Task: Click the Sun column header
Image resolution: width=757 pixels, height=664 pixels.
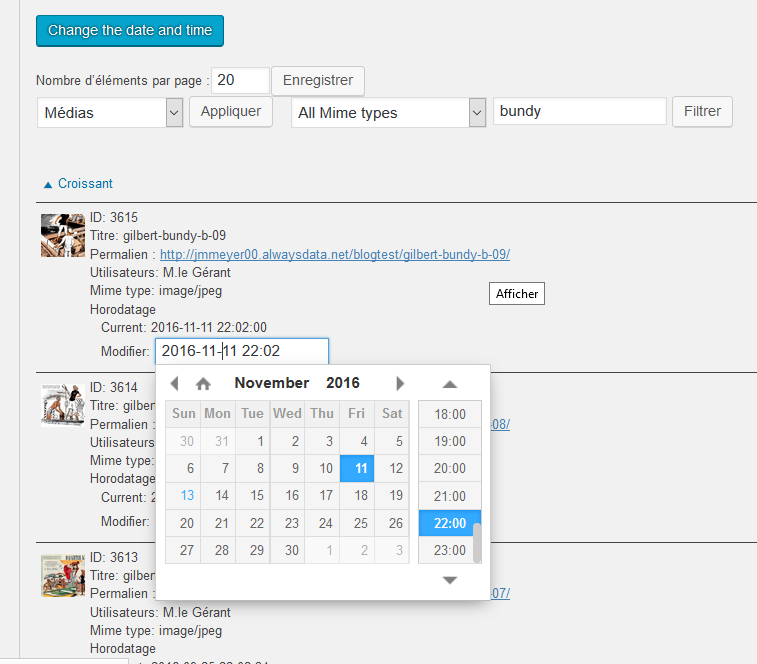Action: (183, 414)
